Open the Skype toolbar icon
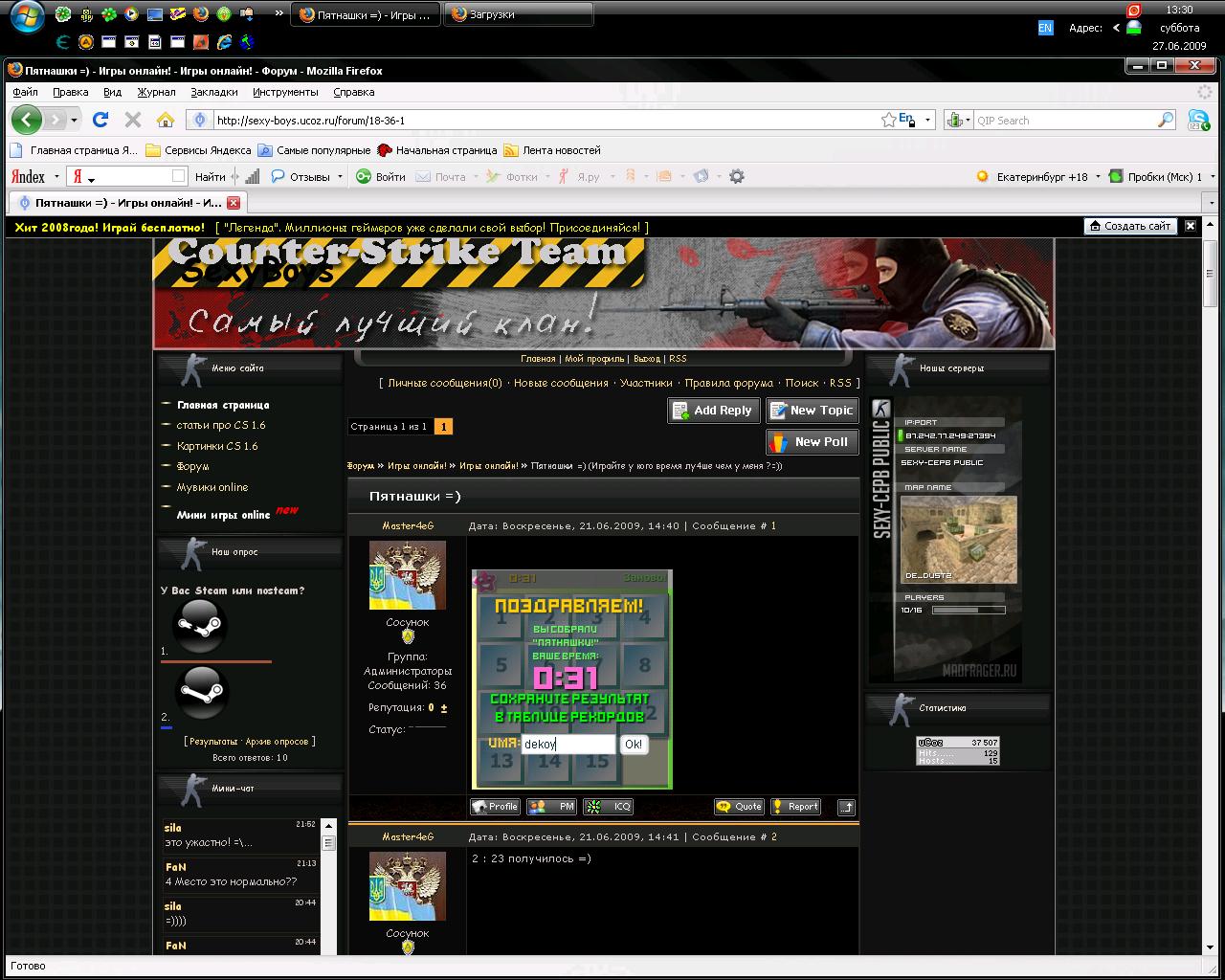This screenshot has width=1225, height=980. 1198,120
